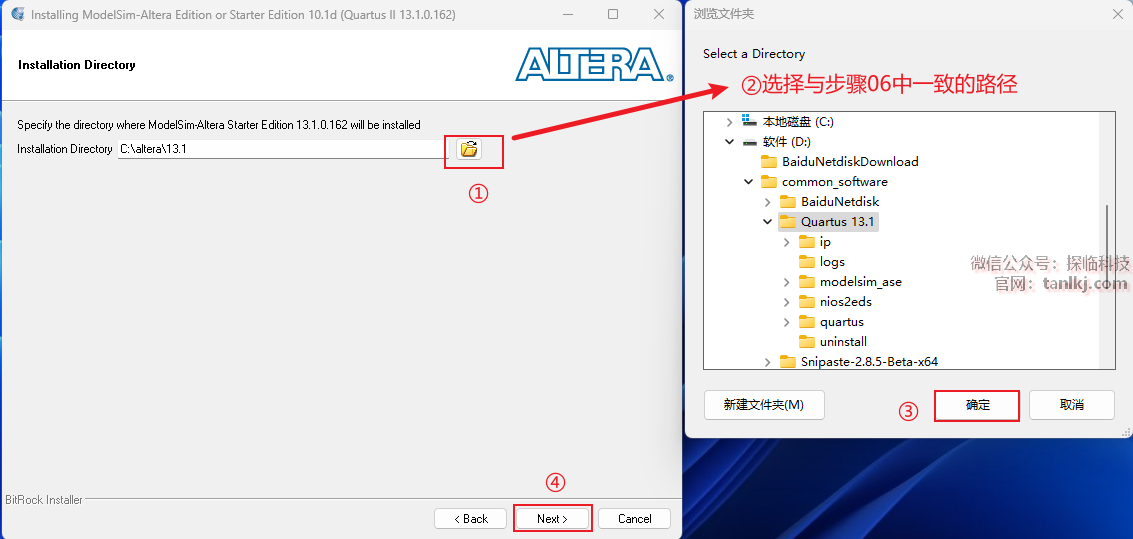
Task: Click the D: drive icon
Action: [749, 142]
